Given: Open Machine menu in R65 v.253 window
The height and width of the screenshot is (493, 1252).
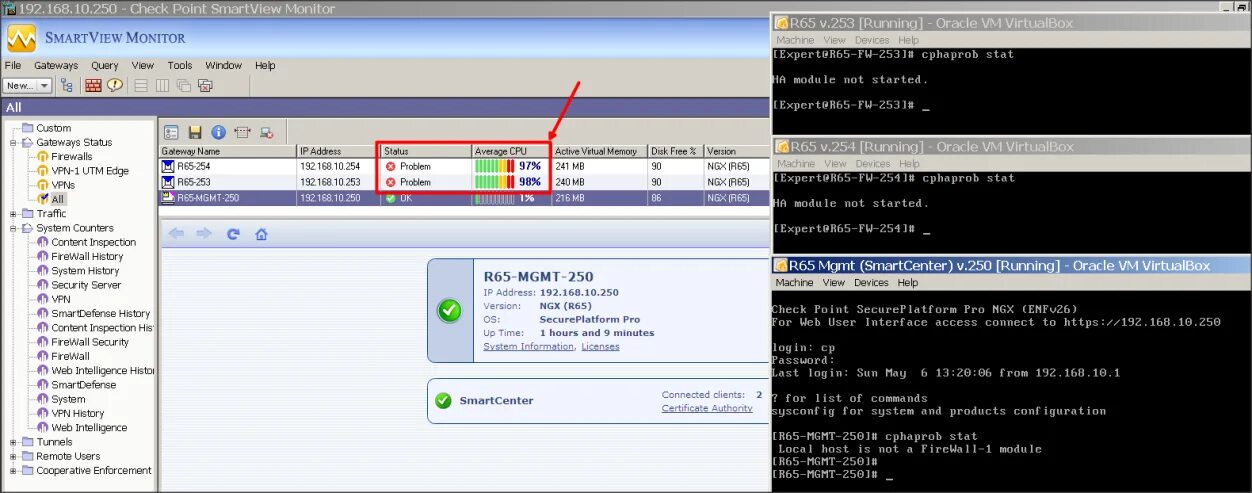Looking at the screenshot, I should click(x=796, y=40).
